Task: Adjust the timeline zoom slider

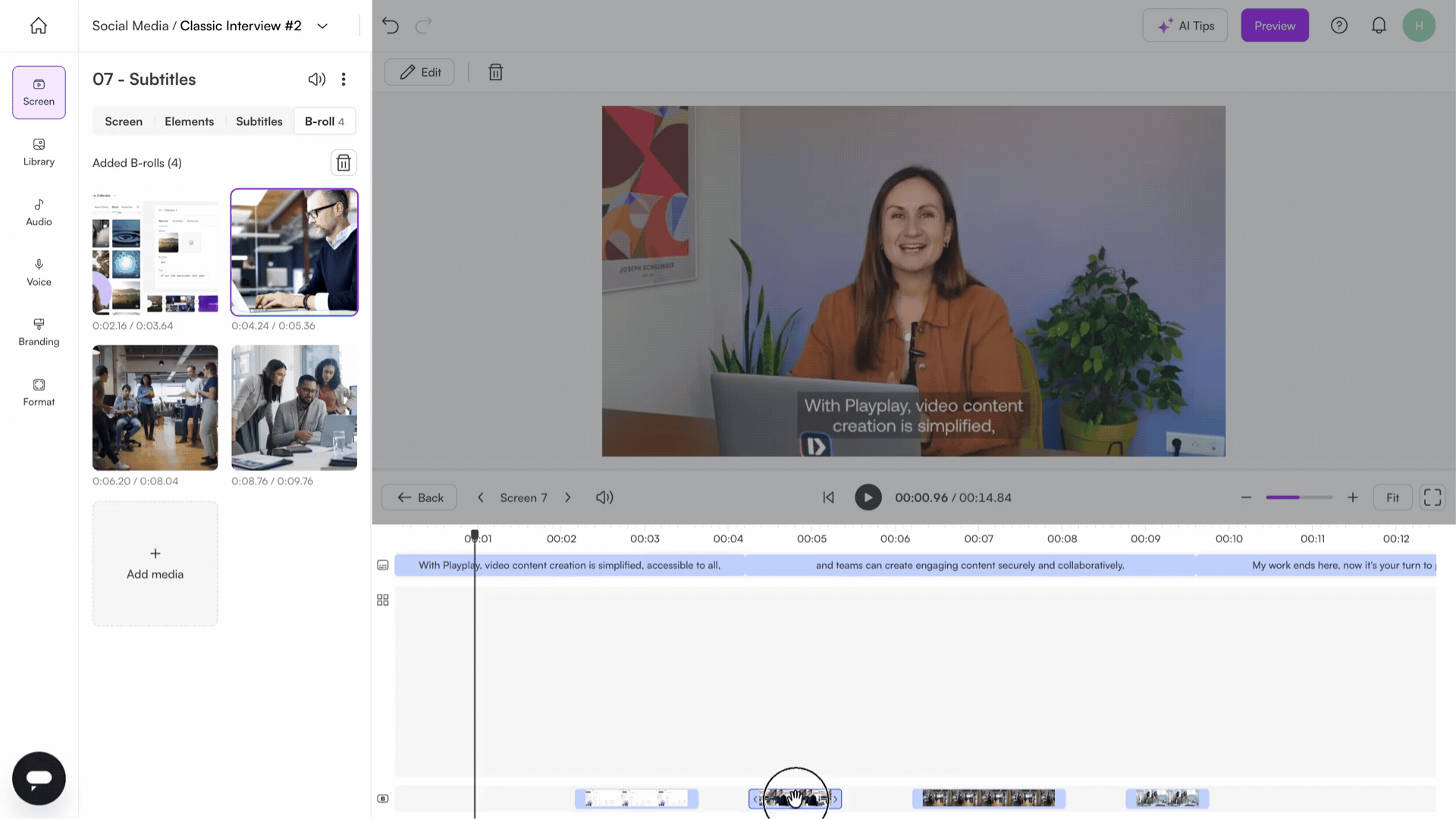Action: 1299,497
